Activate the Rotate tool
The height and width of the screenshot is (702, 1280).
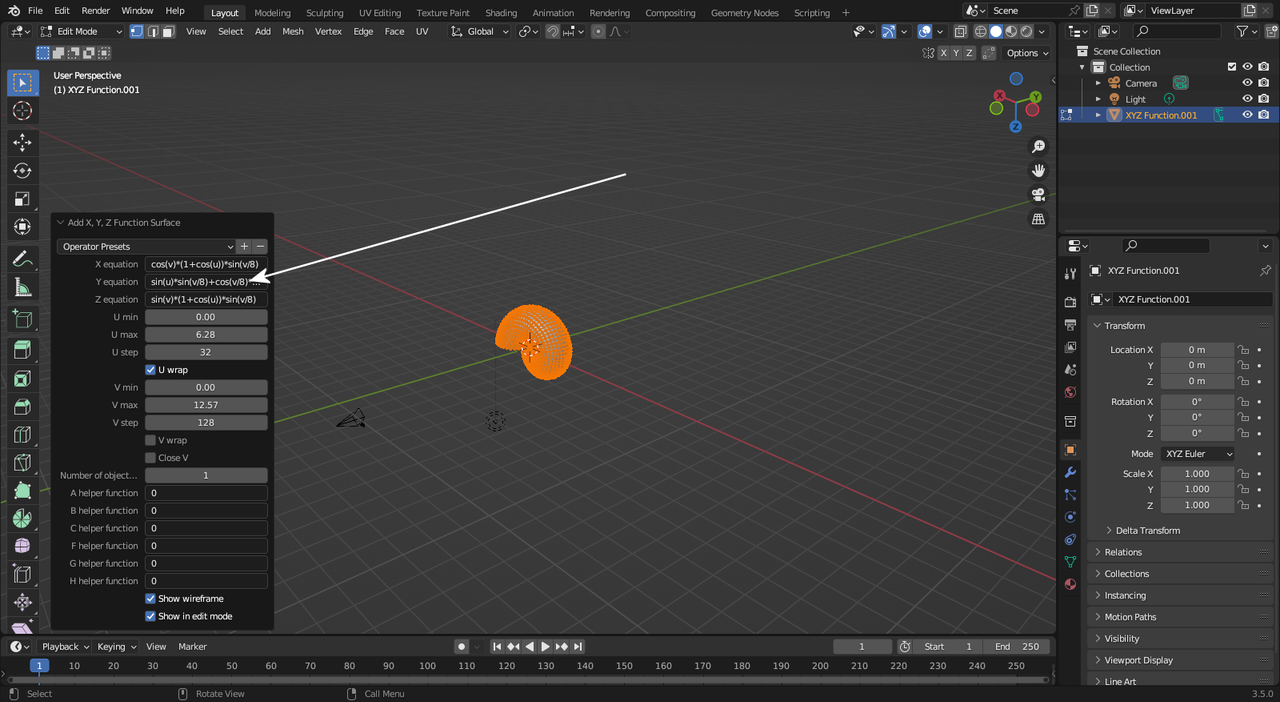(x=22, y=171)
